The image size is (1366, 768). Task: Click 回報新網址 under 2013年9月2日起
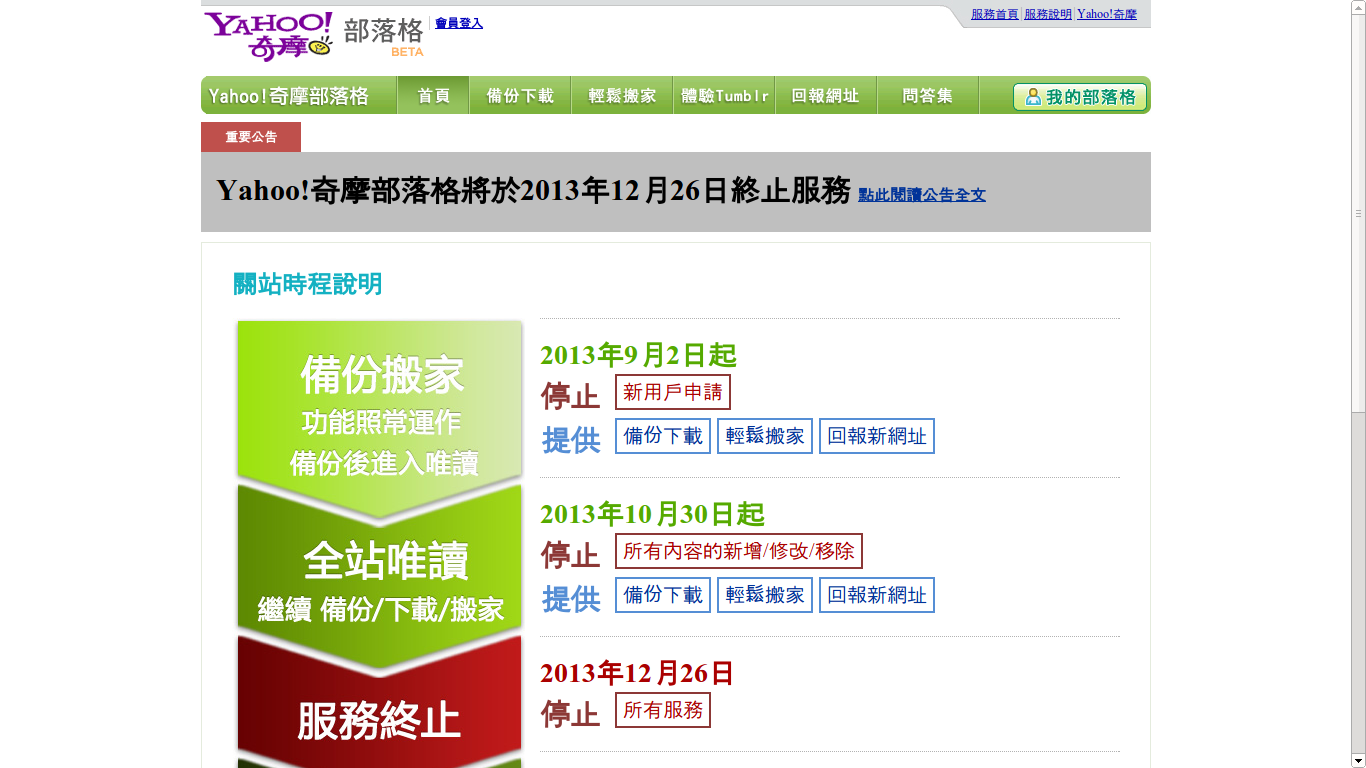[x=877, y=436]
